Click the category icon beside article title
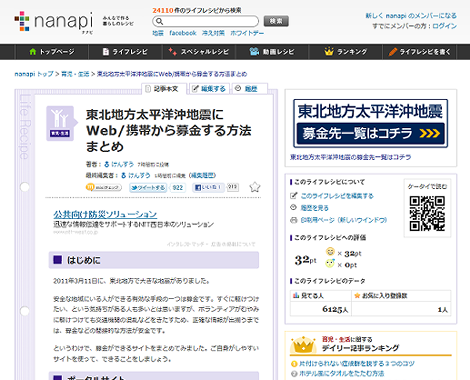This screenshot has width=470, height=380. click(x=61, y=123)
